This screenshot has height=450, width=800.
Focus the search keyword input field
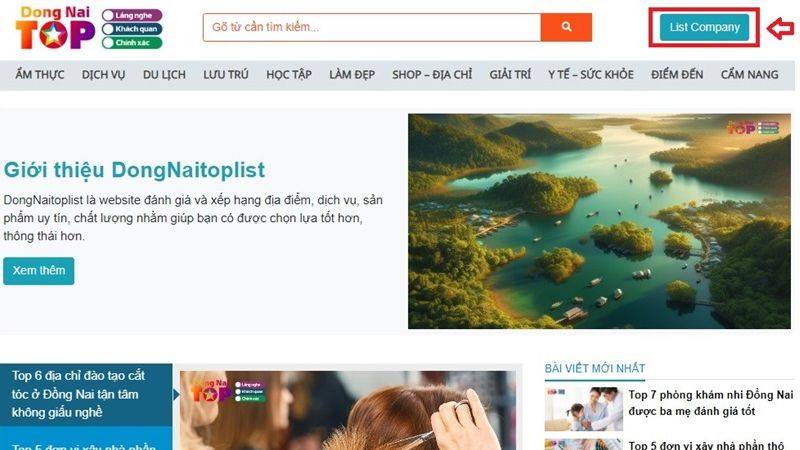click(372, 27)
